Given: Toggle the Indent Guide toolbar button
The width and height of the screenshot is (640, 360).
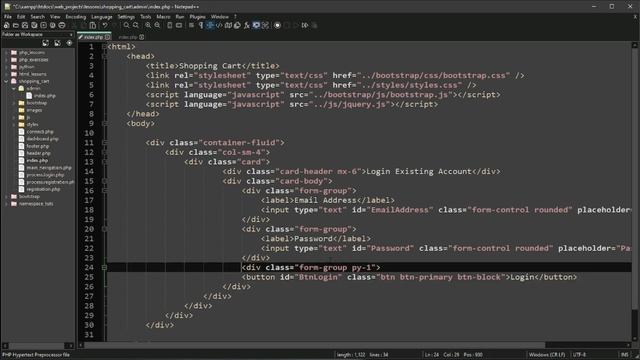Looking at the screenshot, I should [x=210, y=25].
